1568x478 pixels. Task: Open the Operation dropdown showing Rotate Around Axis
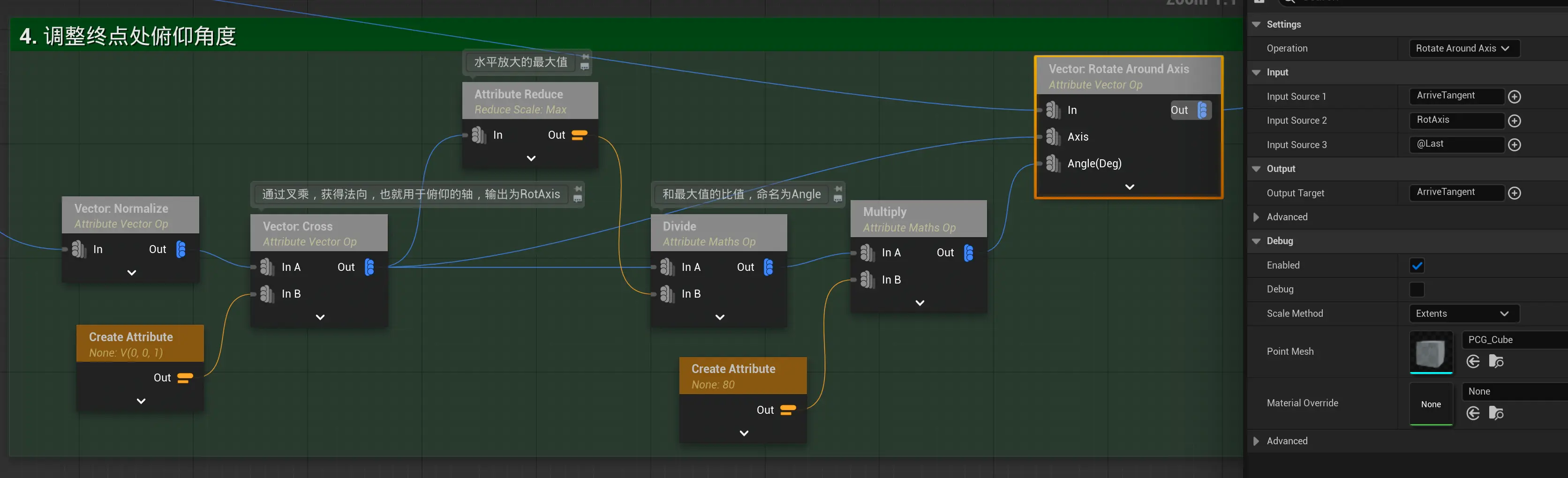[1463, 49]
